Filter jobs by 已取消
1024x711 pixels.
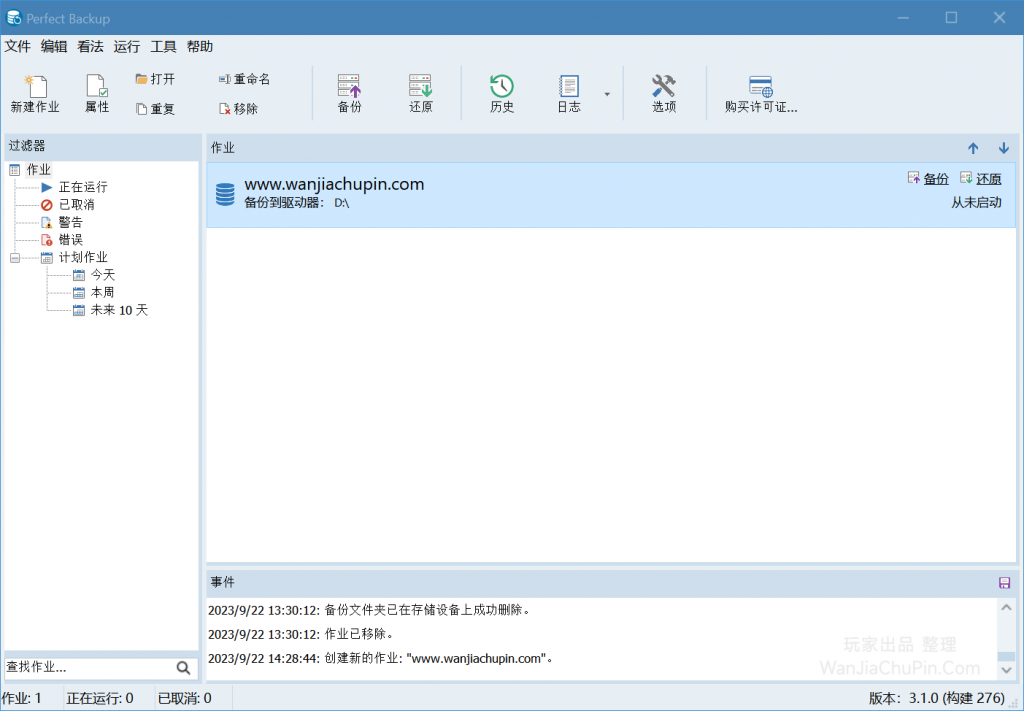(x=76, y=205)
